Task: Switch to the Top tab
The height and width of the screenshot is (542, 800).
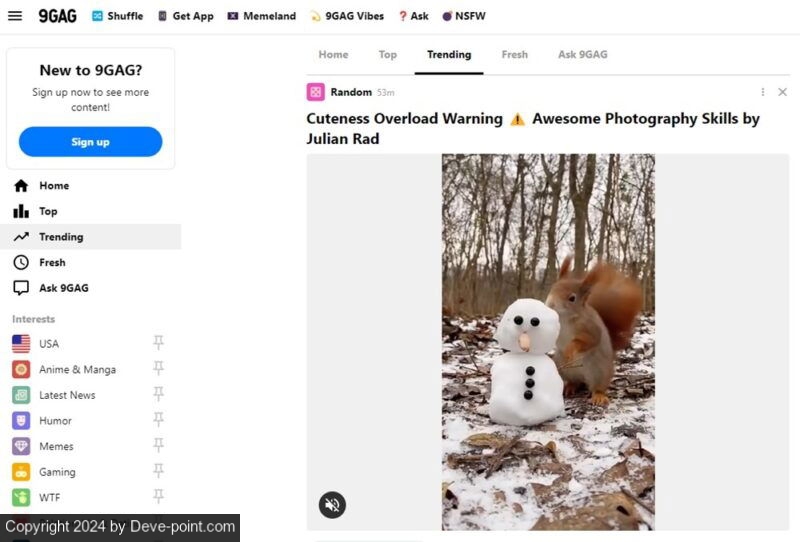Action: tap(387, 55)
